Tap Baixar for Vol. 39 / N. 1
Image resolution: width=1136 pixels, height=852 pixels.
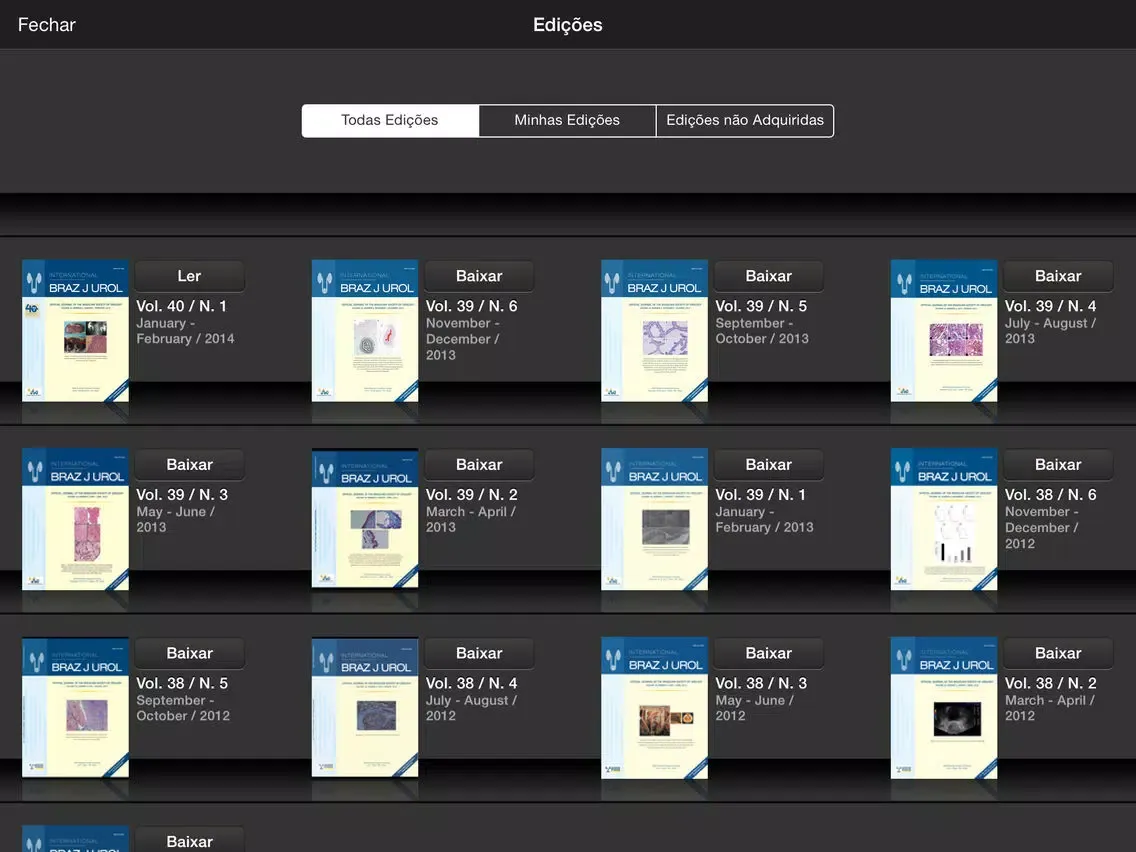click(x=769, y=464)
